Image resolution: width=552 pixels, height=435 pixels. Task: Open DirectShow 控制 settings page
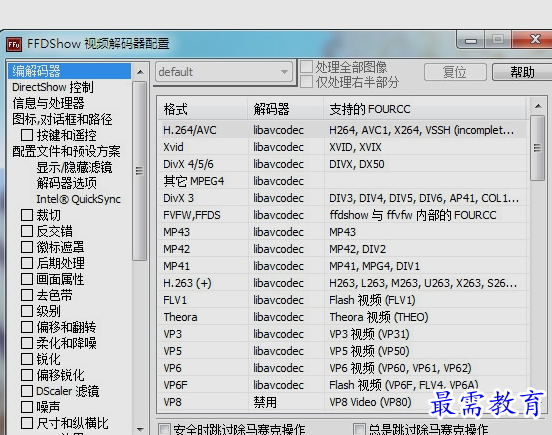pyautogui.click(x=53, y=87)
